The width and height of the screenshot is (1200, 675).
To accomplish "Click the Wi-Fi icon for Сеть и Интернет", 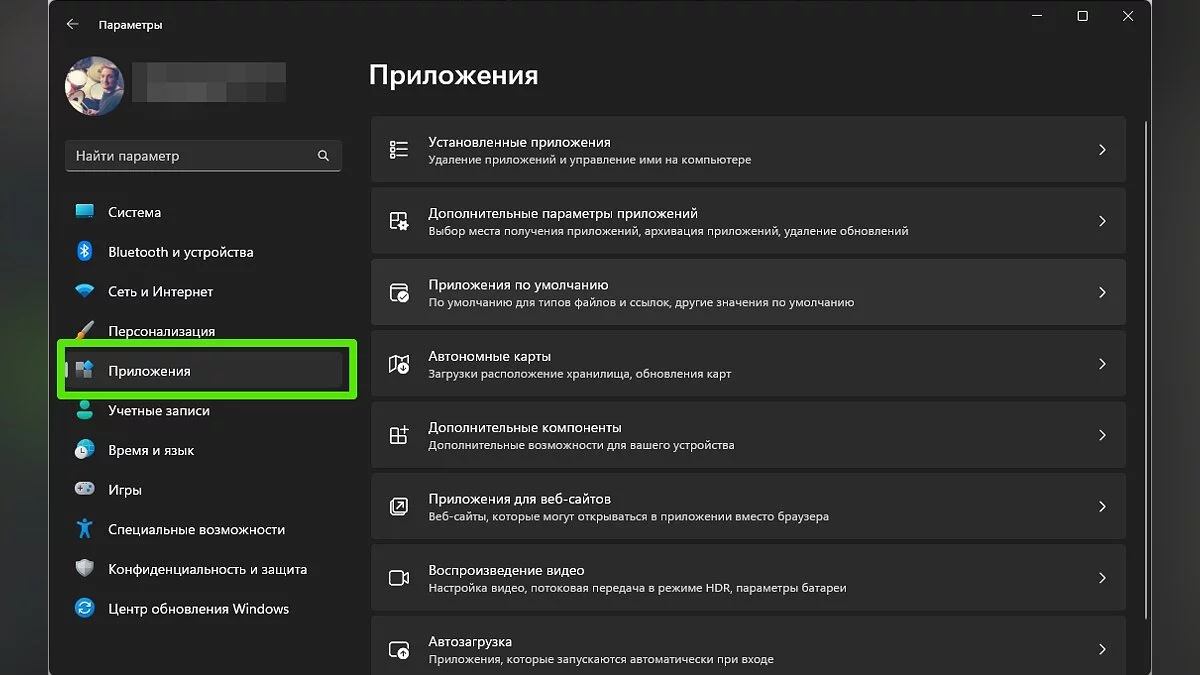I will point(85,292).
